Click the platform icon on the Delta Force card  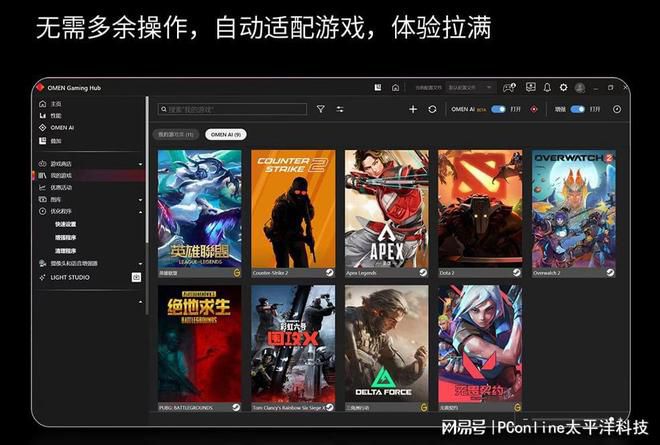coord(424,407)
